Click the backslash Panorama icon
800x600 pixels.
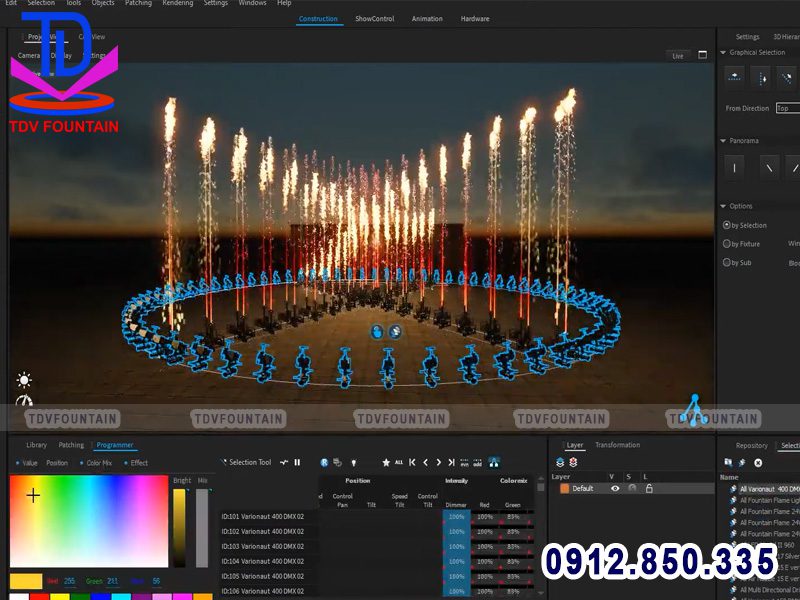click(769, 167)
